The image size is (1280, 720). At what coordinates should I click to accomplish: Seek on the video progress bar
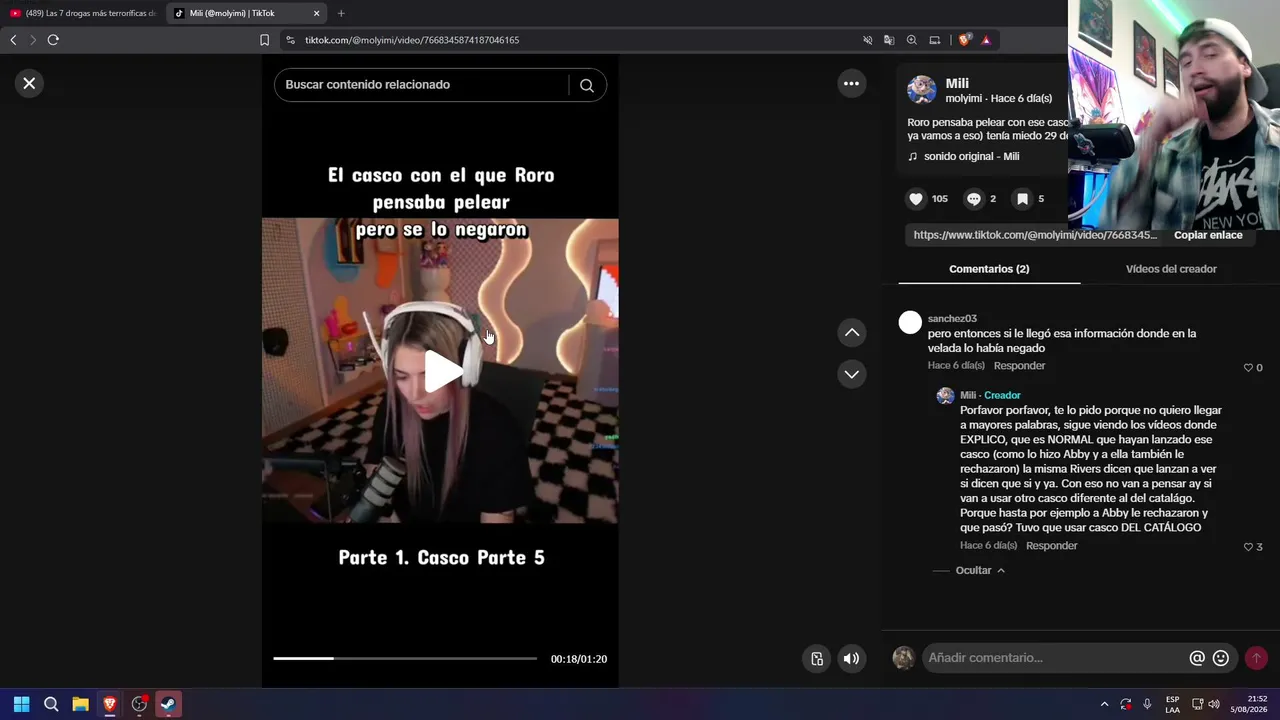tap(405, 658)
